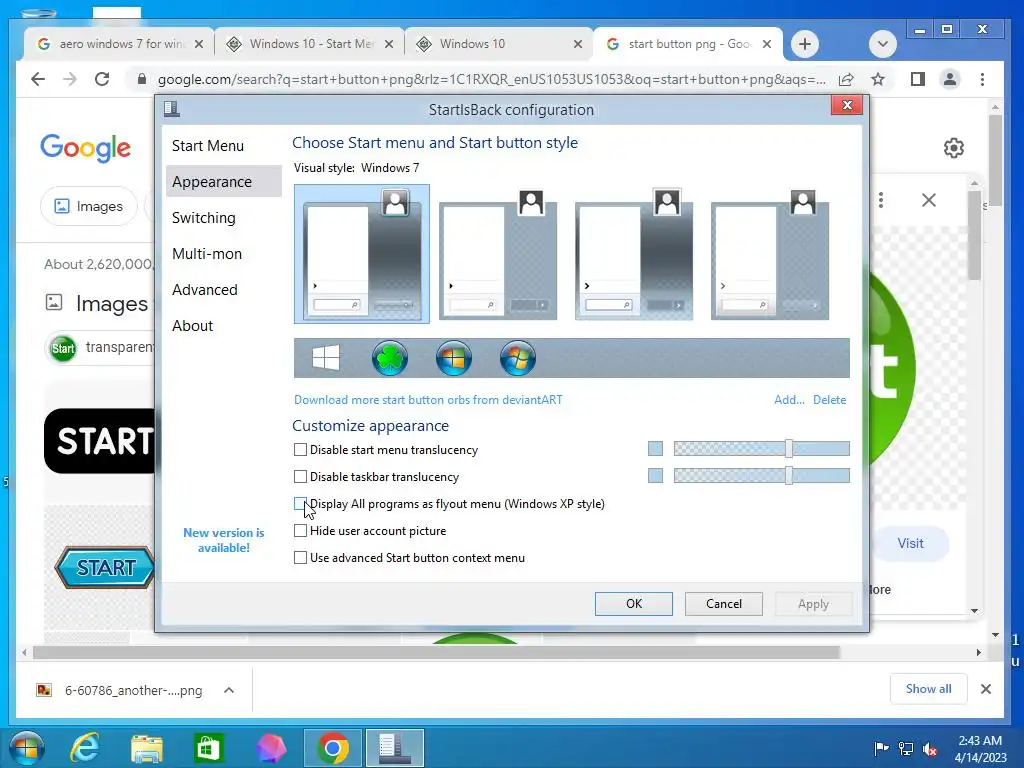This screenshot has height=768, width=1024.
Task: Click the disabled Apply button
Action: click(x=813, y=603)
